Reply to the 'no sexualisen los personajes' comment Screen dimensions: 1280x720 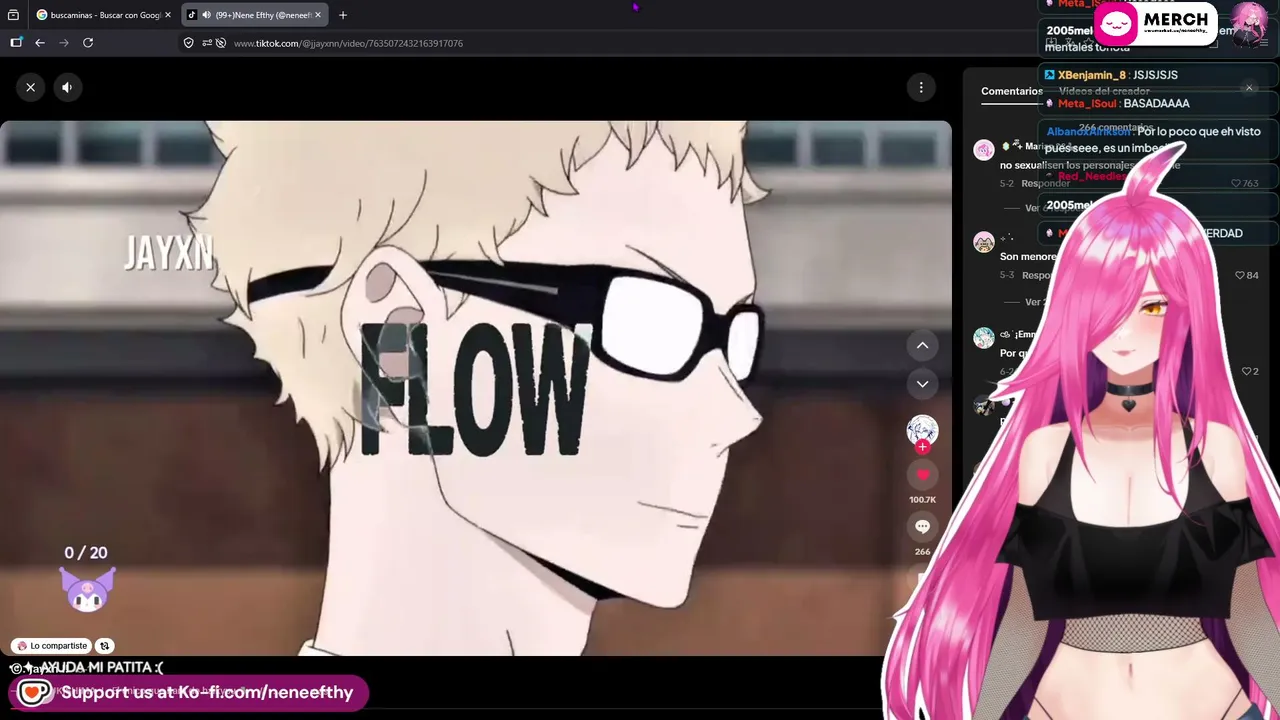(x=1046, y=184)
